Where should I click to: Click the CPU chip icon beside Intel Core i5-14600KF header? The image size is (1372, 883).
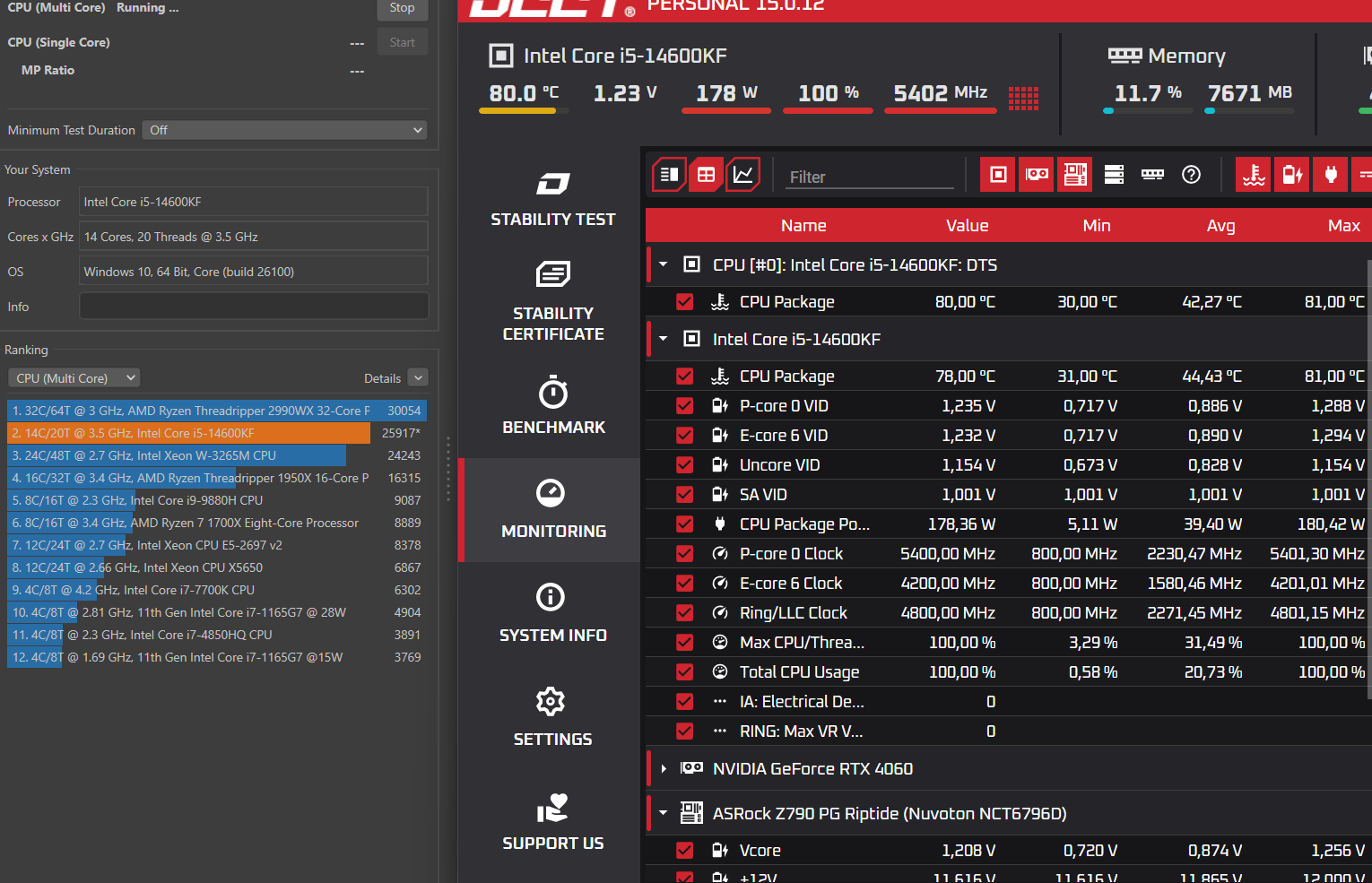point(500,56)
